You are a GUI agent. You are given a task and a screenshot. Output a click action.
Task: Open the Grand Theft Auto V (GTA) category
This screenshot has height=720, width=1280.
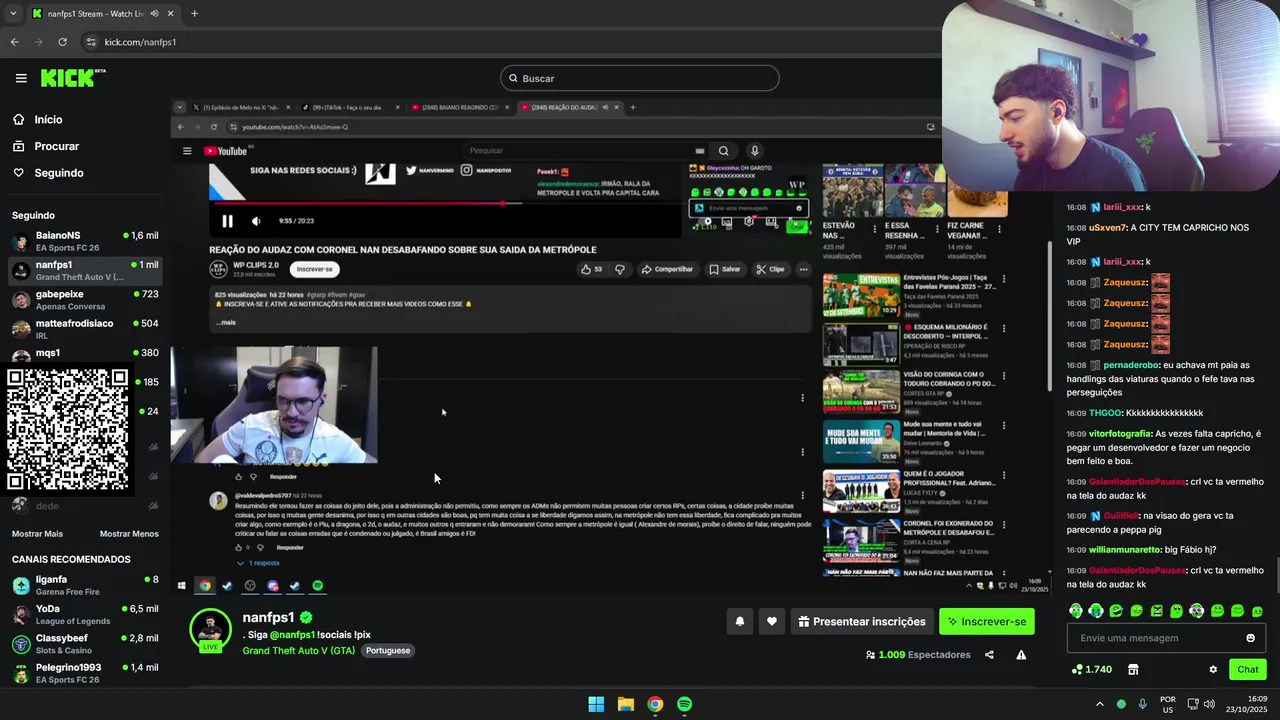pyautogui.click(x=298, y=650)
